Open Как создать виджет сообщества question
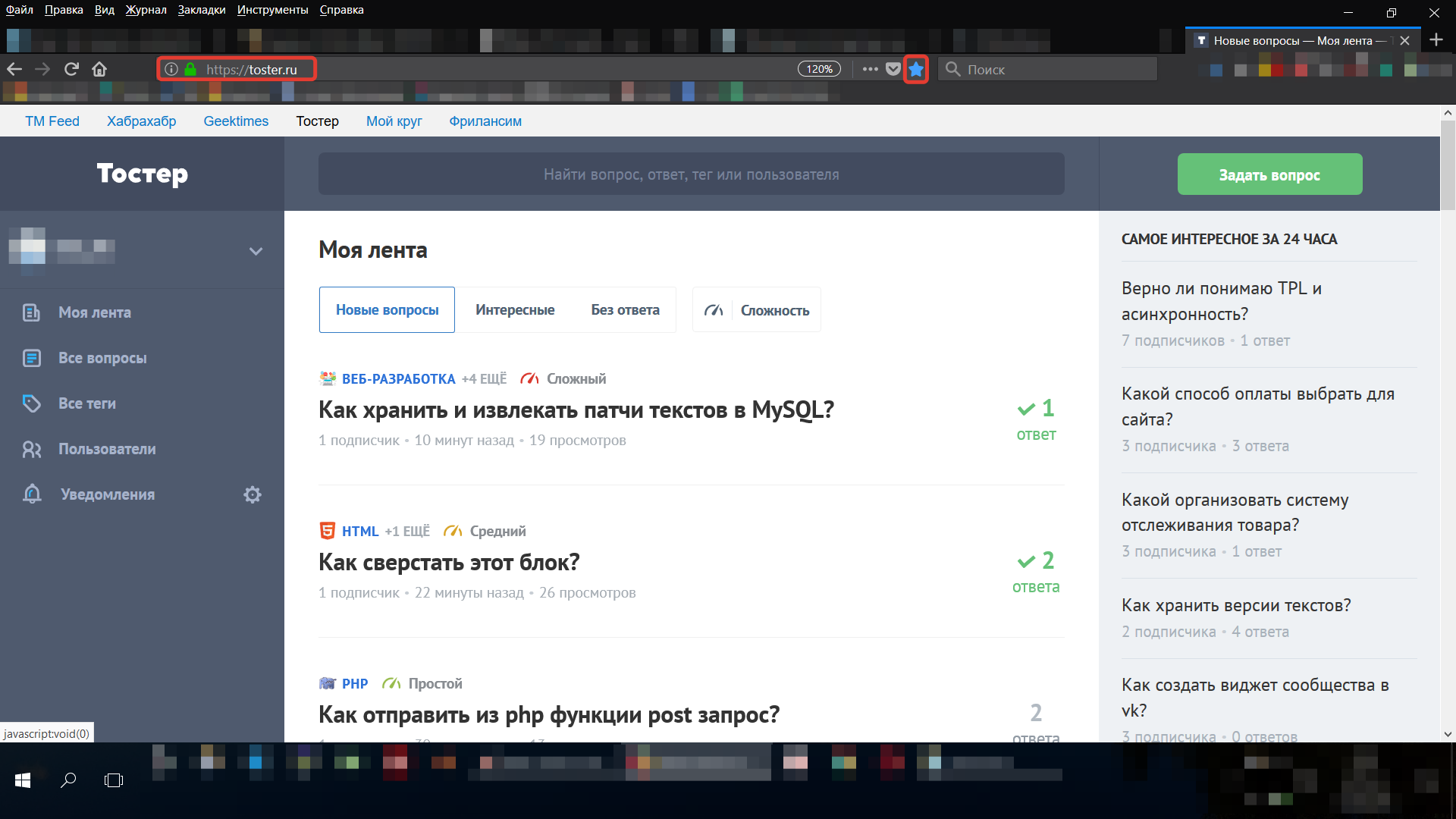The height and width of the screenshot is (819, 1456). (1255, 698)
